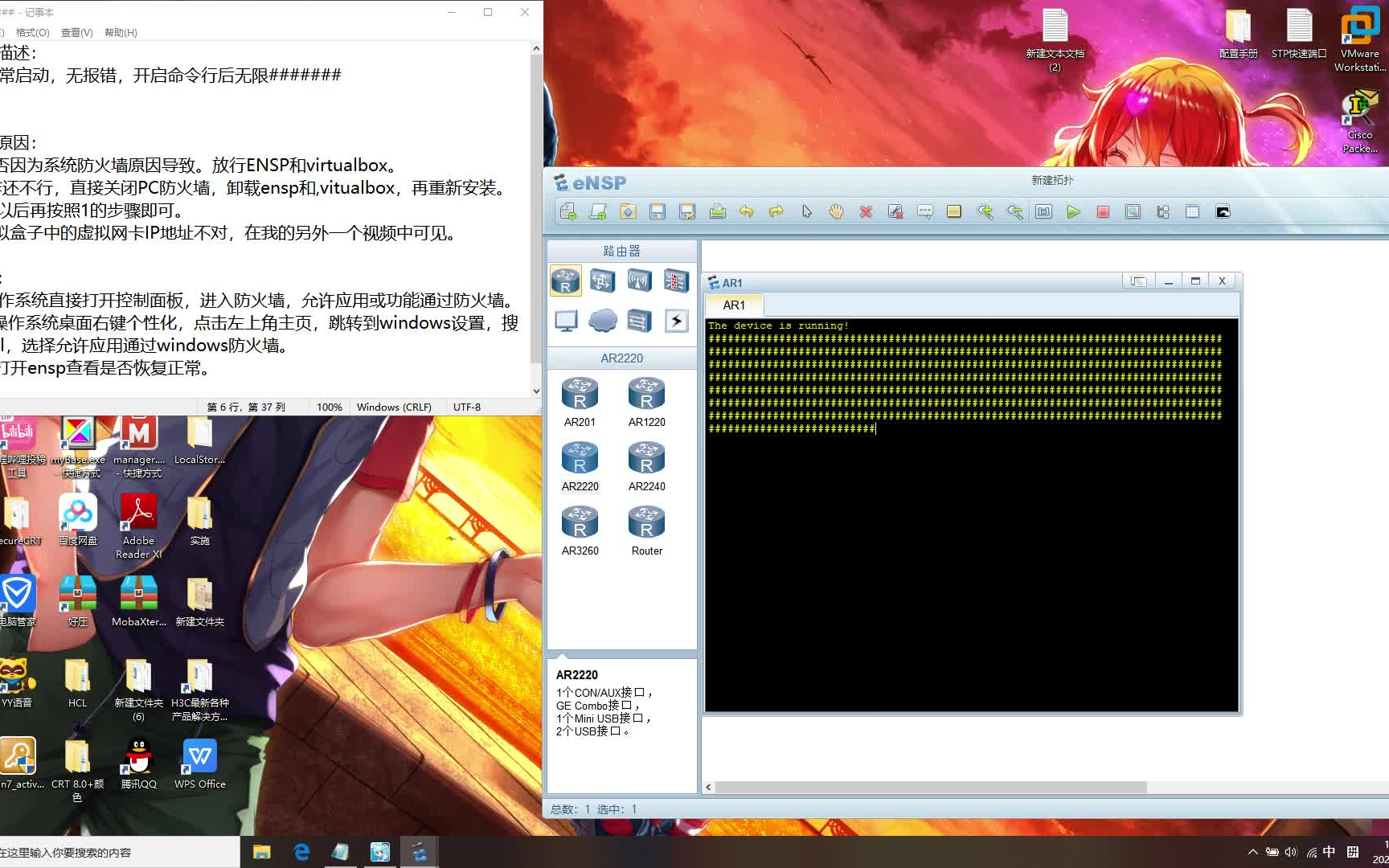The image size is (1389, 868).
Task: Open the STP快速端口 document on desktop
Action: pos(1299,34)
